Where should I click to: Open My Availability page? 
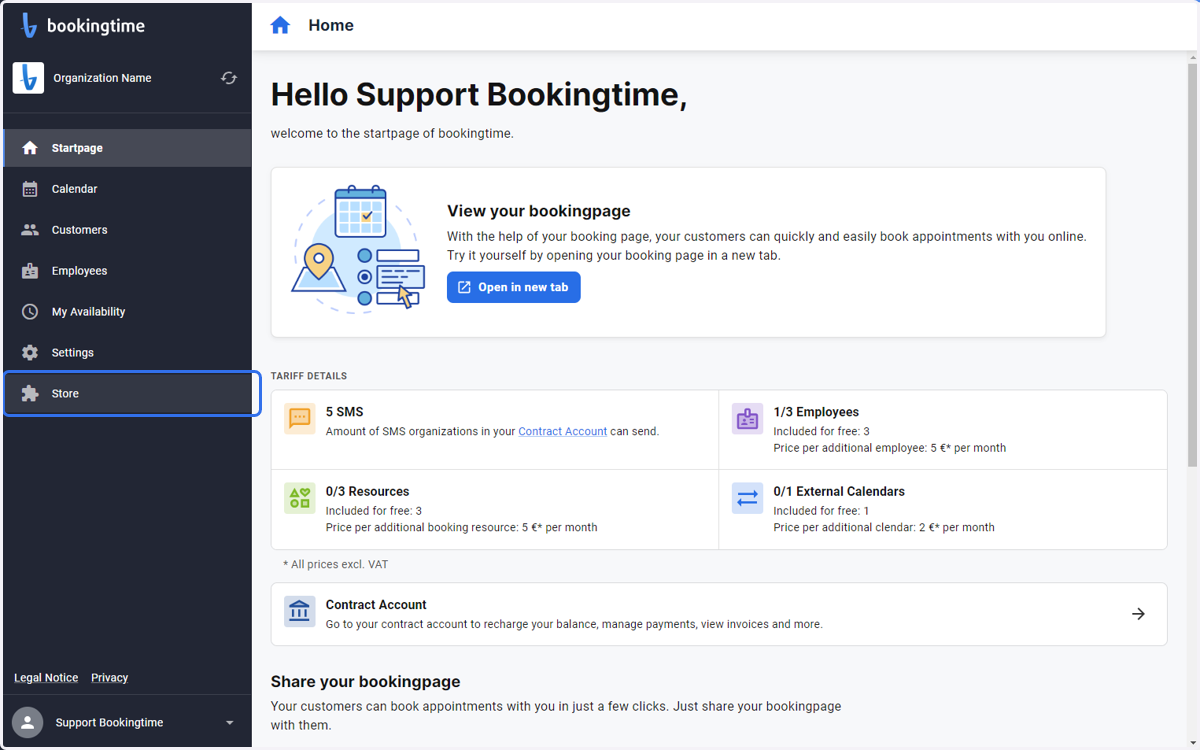[x=127, y=312]
